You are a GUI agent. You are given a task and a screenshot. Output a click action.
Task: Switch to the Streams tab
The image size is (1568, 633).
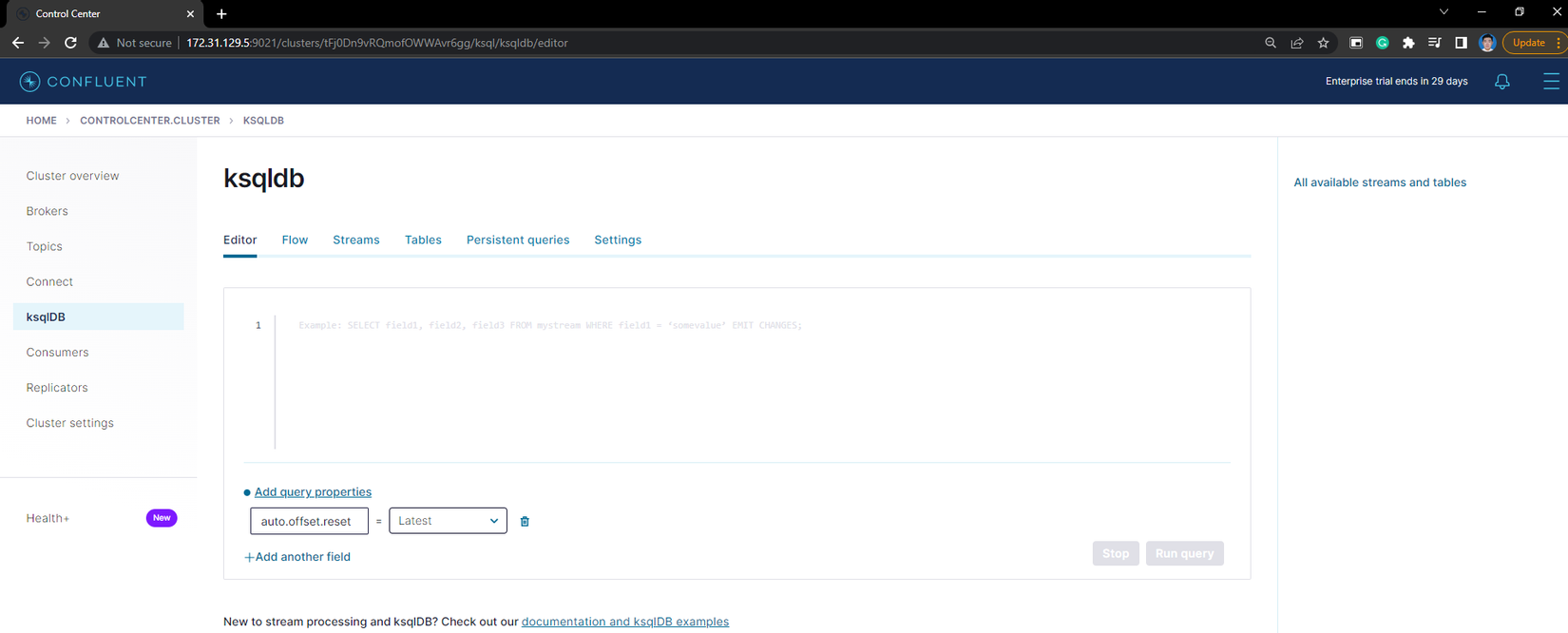355,240
